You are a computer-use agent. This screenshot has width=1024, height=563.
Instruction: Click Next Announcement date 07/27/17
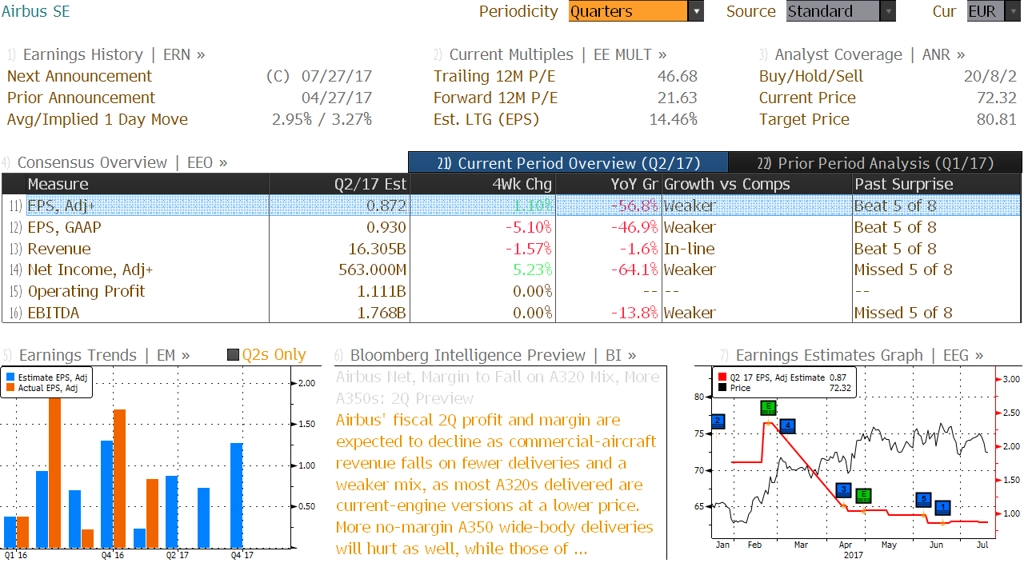336,76
